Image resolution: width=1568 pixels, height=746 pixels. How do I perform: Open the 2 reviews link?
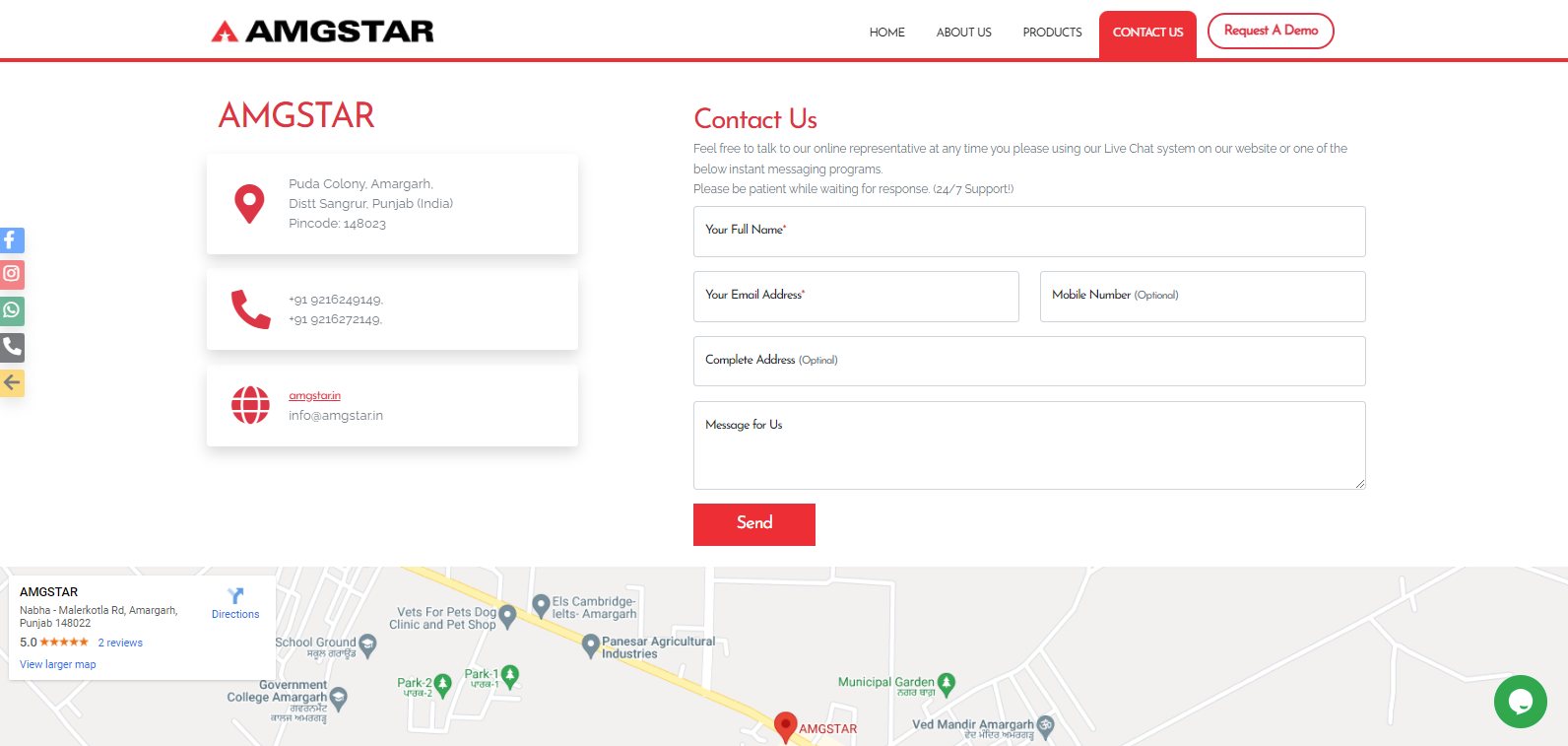pos(120,643)
